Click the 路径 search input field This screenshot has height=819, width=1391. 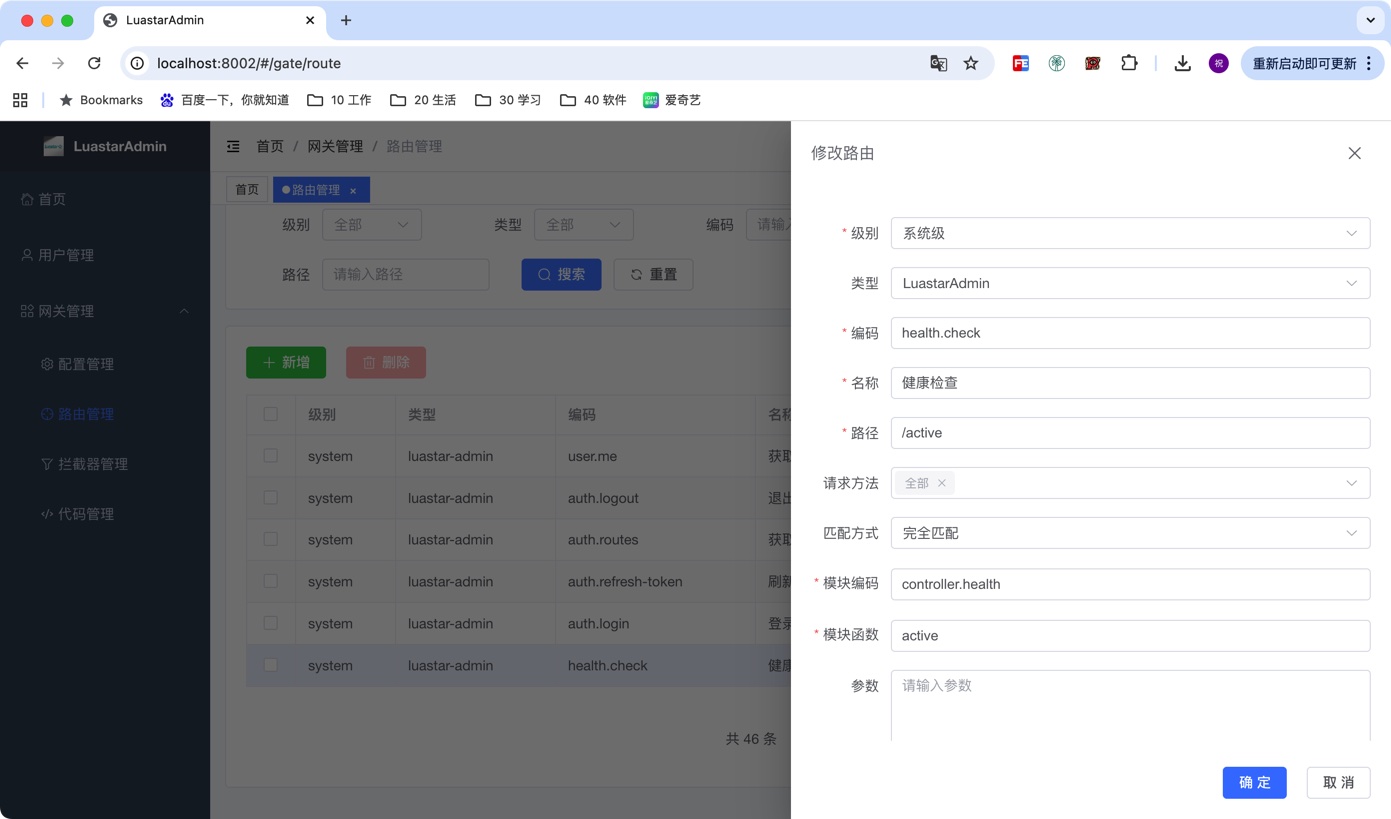click(405, 274)
